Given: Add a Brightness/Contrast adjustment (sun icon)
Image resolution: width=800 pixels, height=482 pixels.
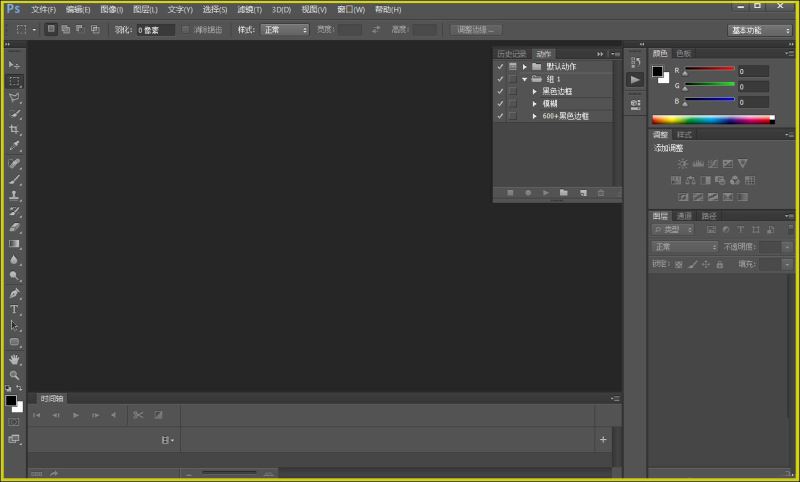Looking at the screenshot, I should (x=683, y=164).
